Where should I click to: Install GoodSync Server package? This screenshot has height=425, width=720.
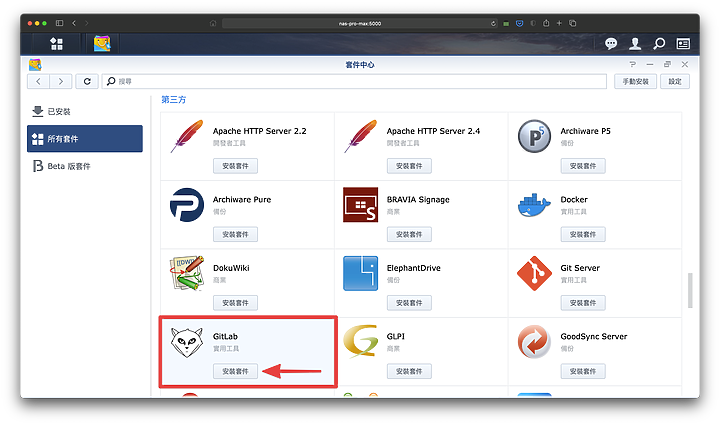(583, 371)
